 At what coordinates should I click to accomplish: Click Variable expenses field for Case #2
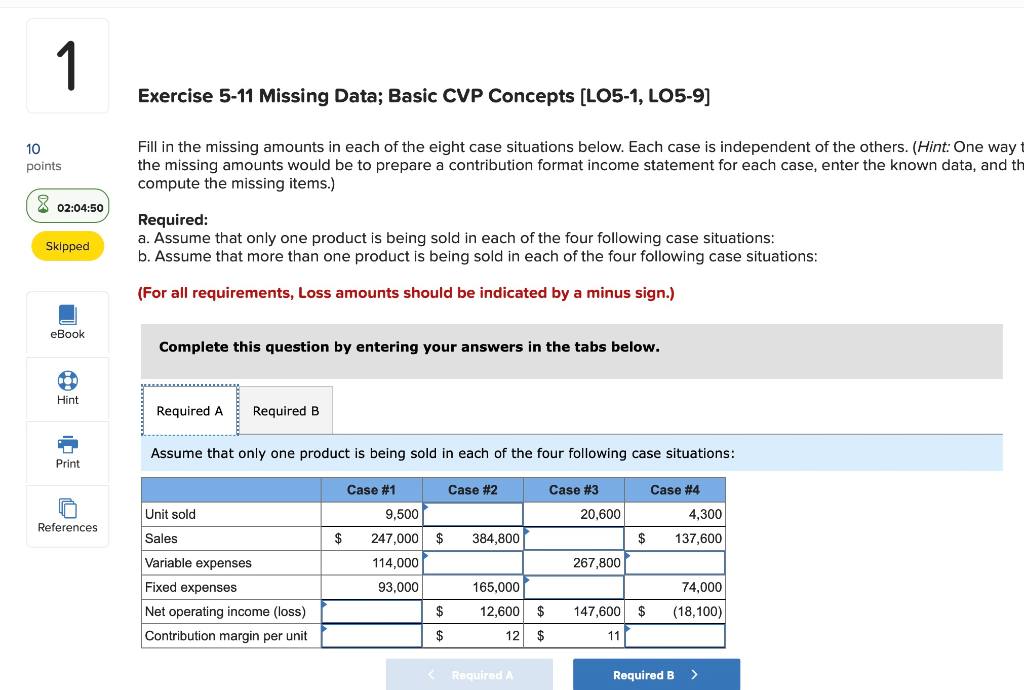click(x=472, y=562)
